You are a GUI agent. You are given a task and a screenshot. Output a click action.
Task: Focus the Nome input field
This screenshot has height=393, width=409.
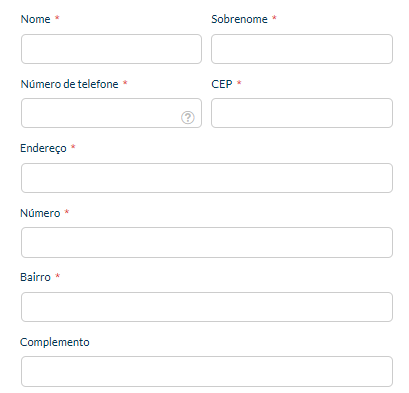(x=111, y=49)
